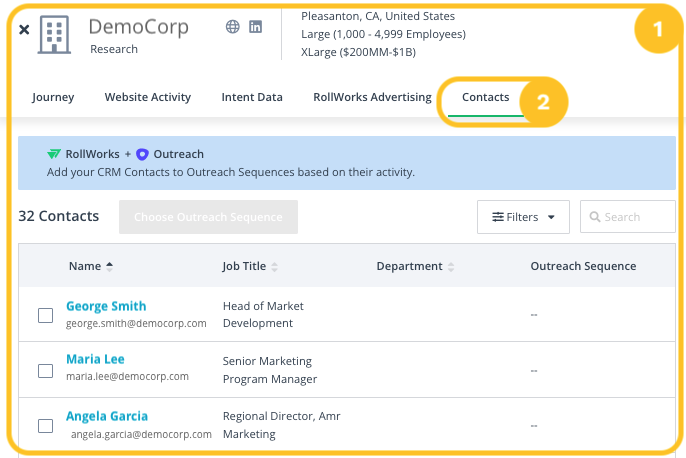Image resolution: width=686 pixels, height=458 pixels.
Task: Sort contacts by Name column arrow
Action: (110, 266)
